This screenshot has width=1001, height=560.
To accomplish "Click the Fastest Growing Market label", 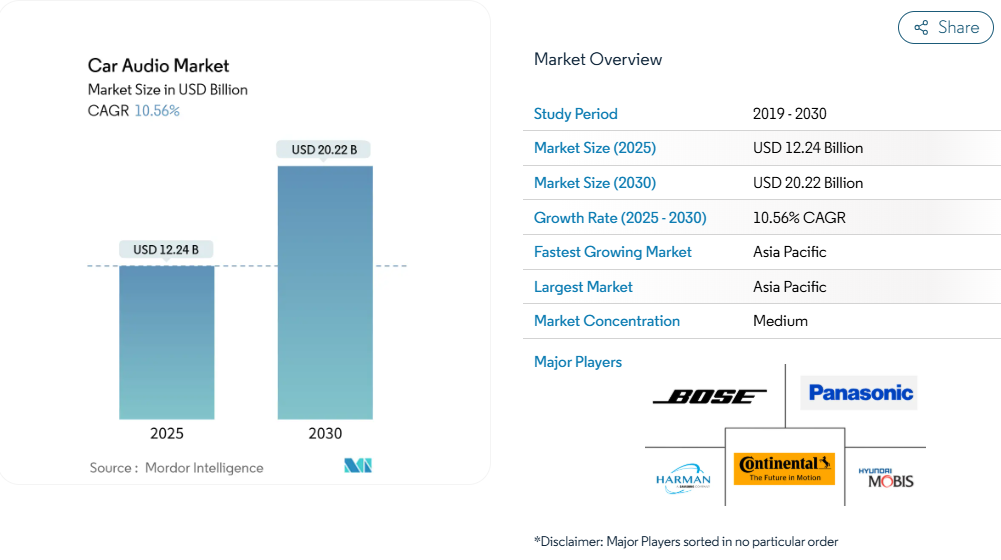I will point(613,252).
